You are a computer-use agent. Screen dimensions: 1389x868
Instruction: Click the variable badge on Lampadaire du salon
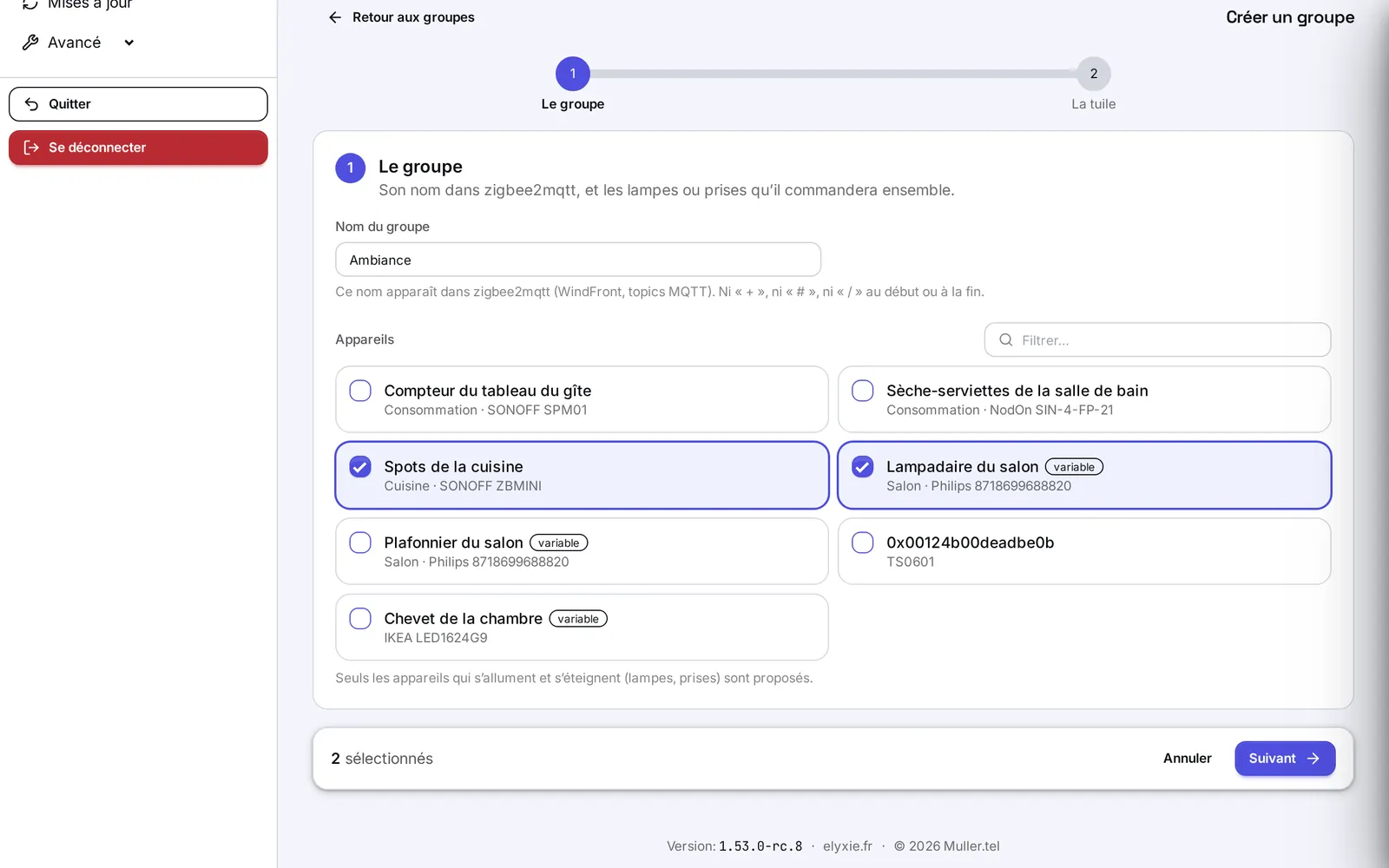(1074, 467)
